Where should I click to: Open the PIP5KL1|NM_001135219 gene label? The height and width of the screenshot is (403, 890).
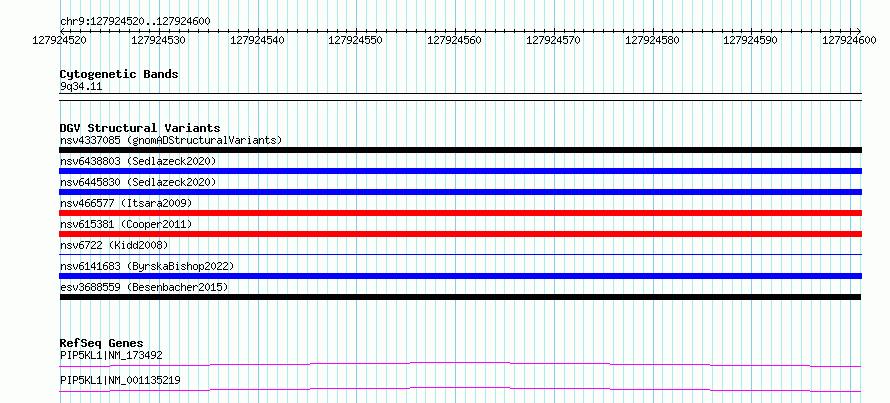pos(120,380)
